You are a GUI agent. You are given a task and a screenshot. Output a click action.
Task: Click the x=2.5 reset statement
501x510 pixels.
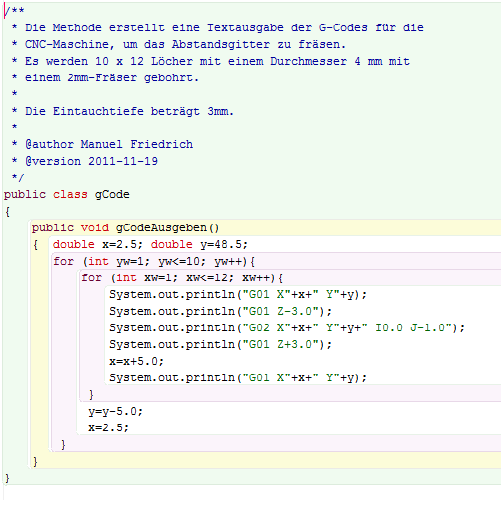coord(108,428)
